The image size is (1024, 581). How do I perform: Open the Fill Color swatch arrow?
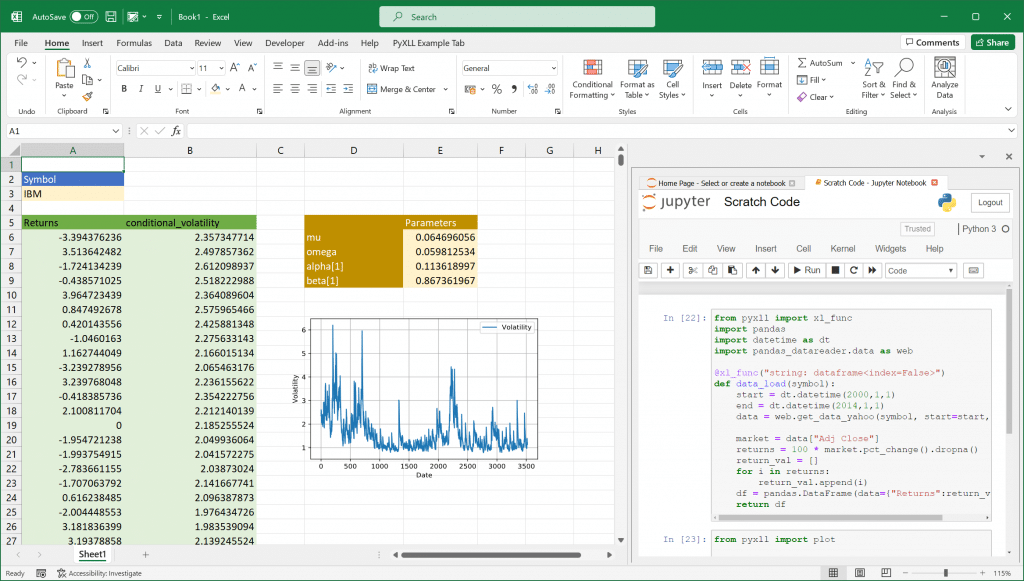pyautogui.click(x=227, y=89)
